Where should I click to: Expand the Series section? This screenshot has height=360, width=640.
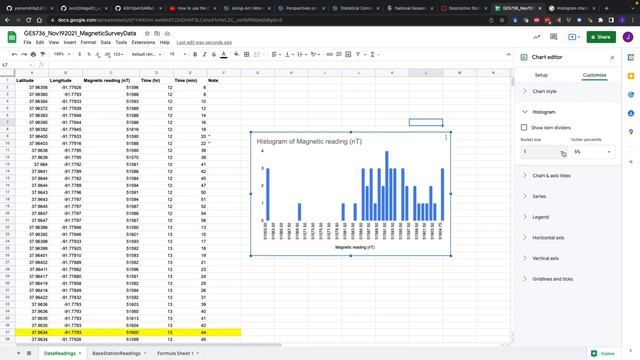tap(568, 196)
